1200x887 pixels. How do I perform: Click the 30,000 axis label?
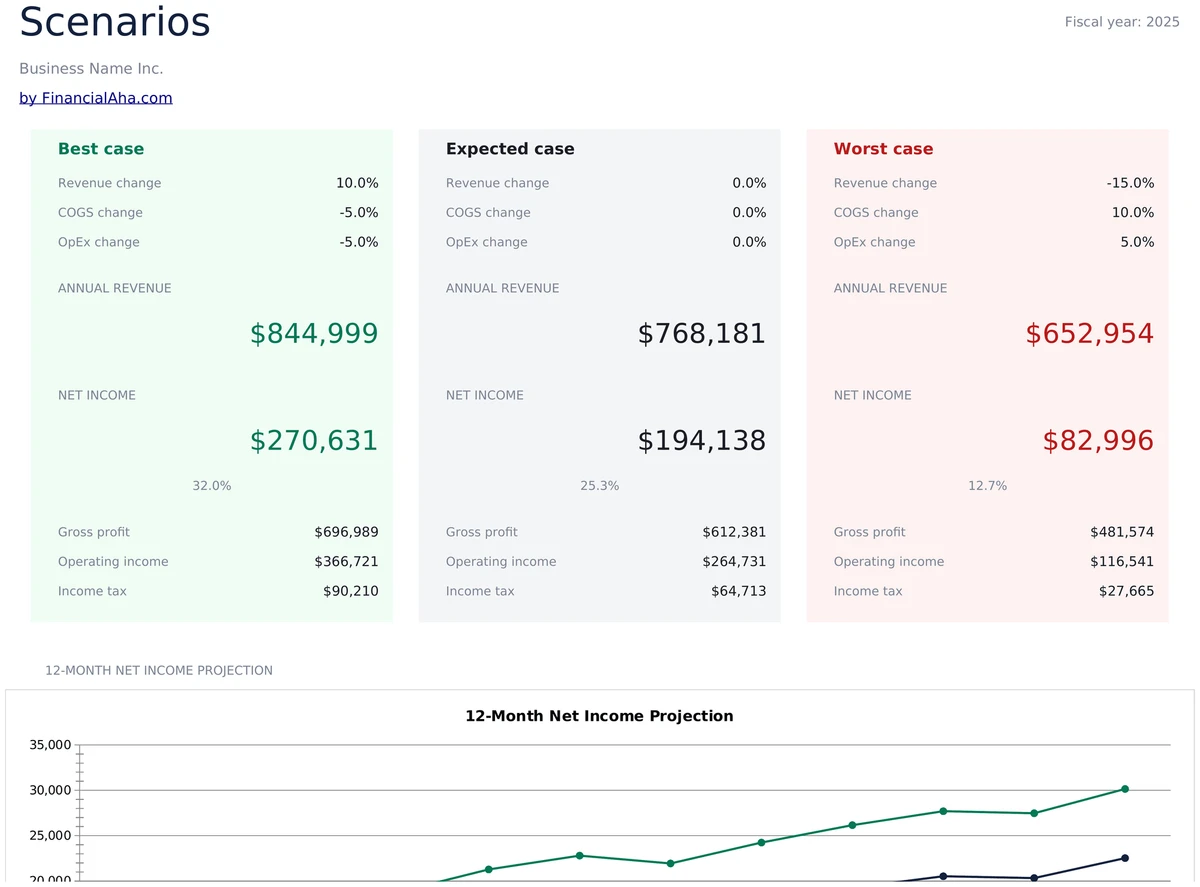(x=51, y=791)
